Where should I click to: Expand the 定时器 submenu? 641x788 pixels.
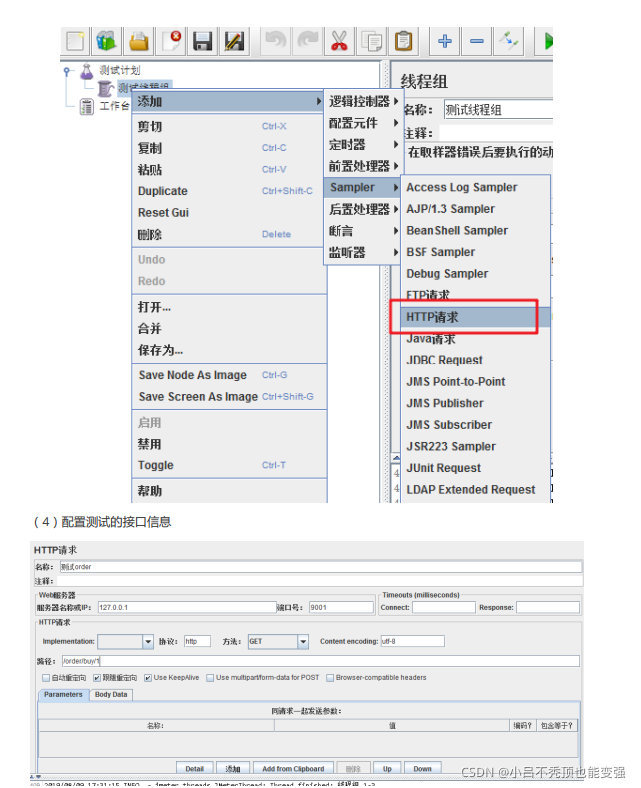[363, 145]
